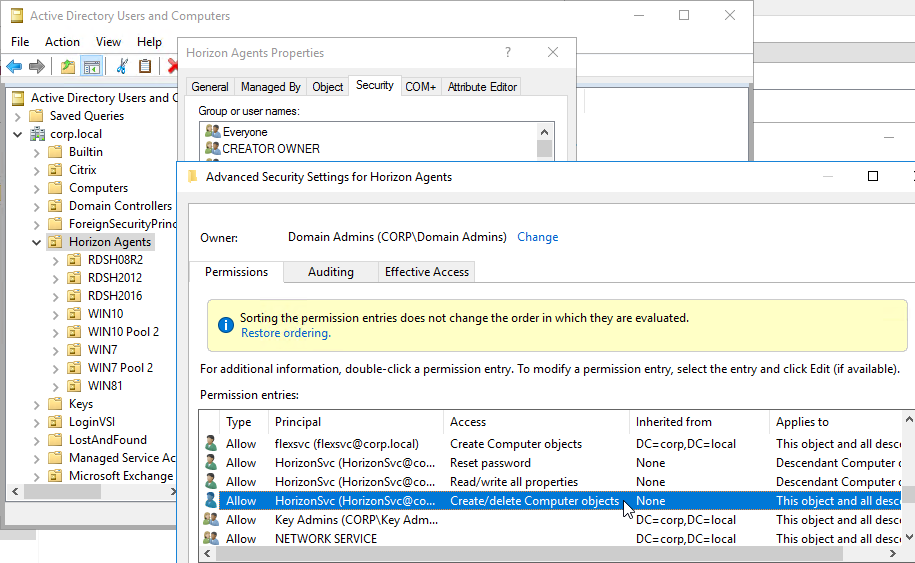915x563 pixels.
Task: Select the HorizonSvc Read/write all properties entry
Action: [x=551, y=482]
